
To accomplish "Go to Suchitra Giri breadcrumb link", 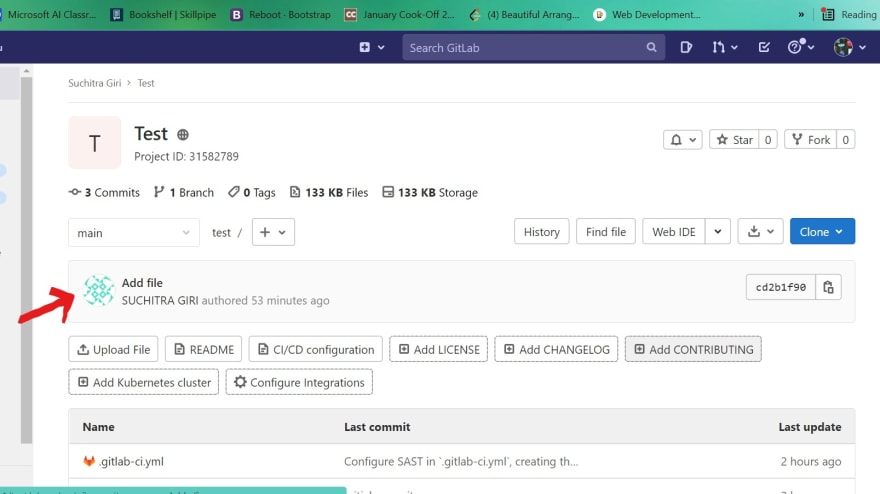I will click(94, 83).
